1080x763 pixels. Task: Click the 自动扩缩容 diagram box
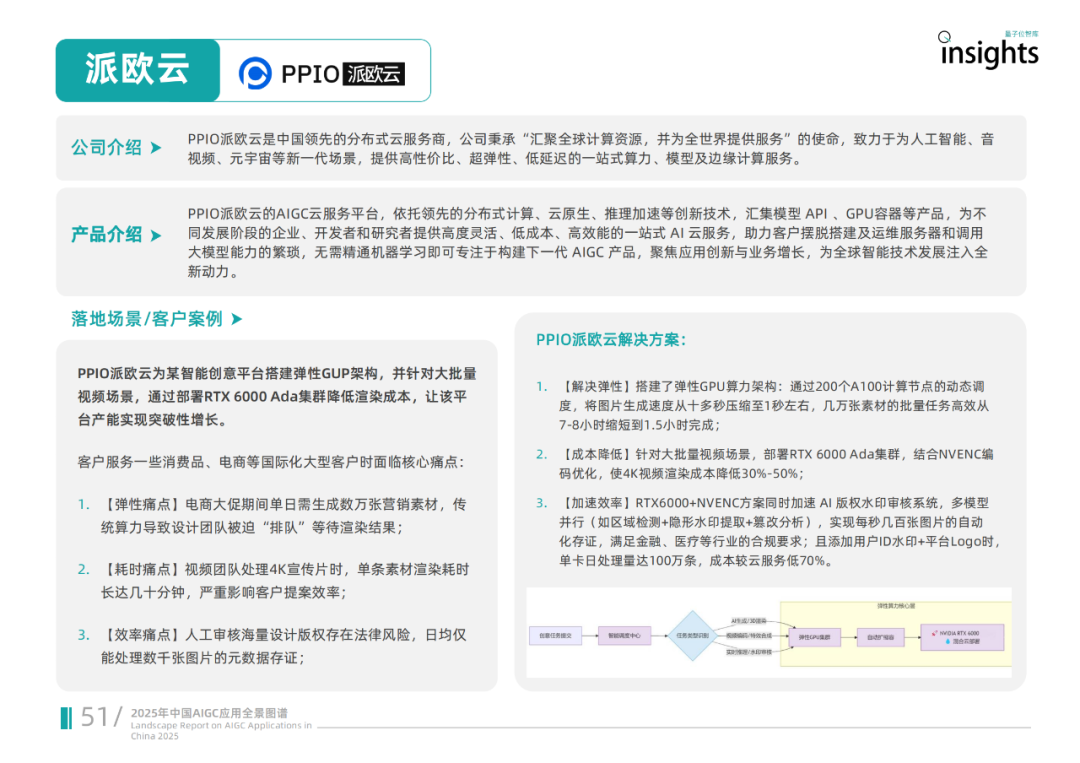coord(880,638)
